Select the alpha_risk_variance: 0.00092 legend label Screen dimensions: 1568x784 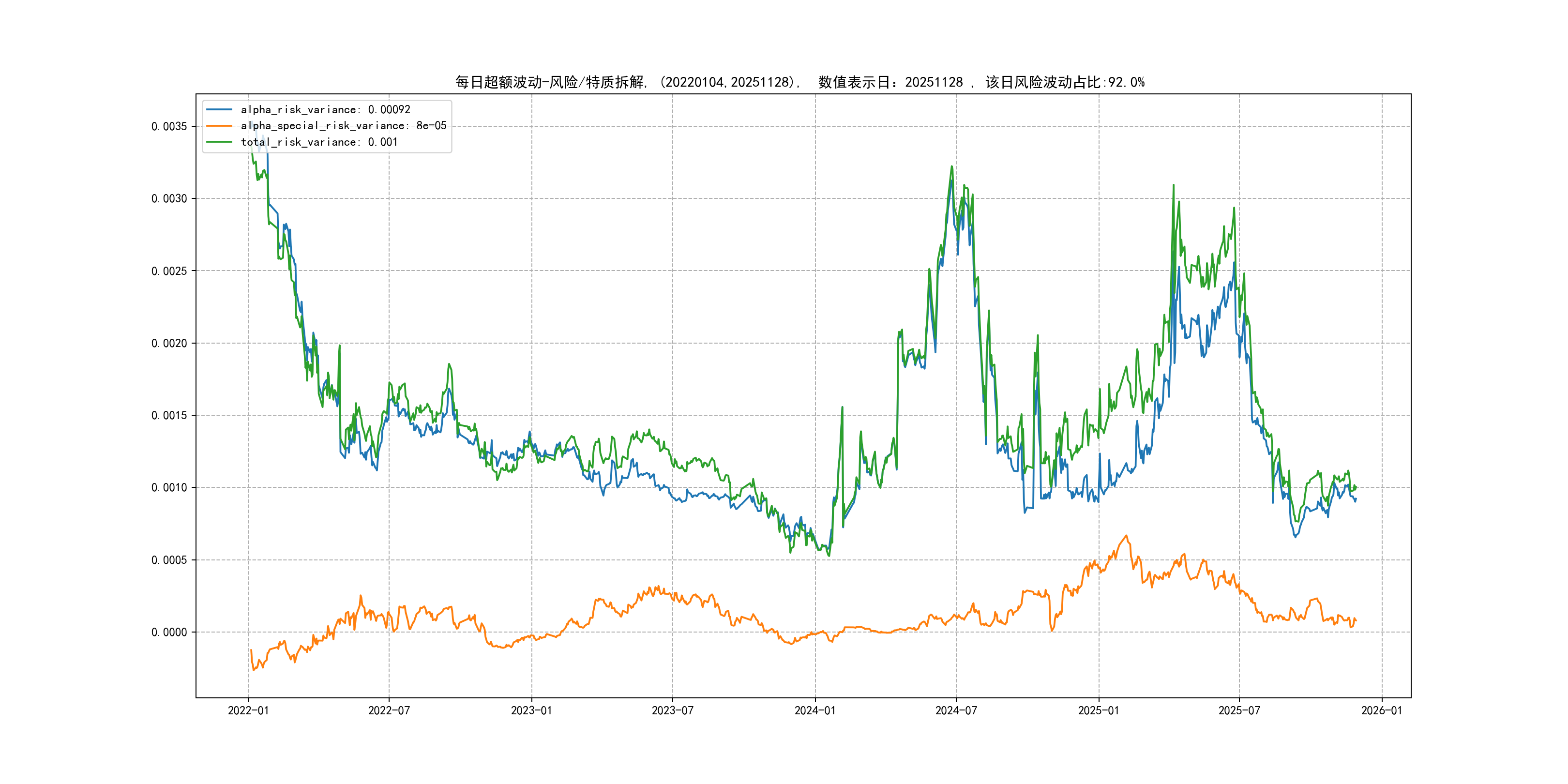[326, 109]
